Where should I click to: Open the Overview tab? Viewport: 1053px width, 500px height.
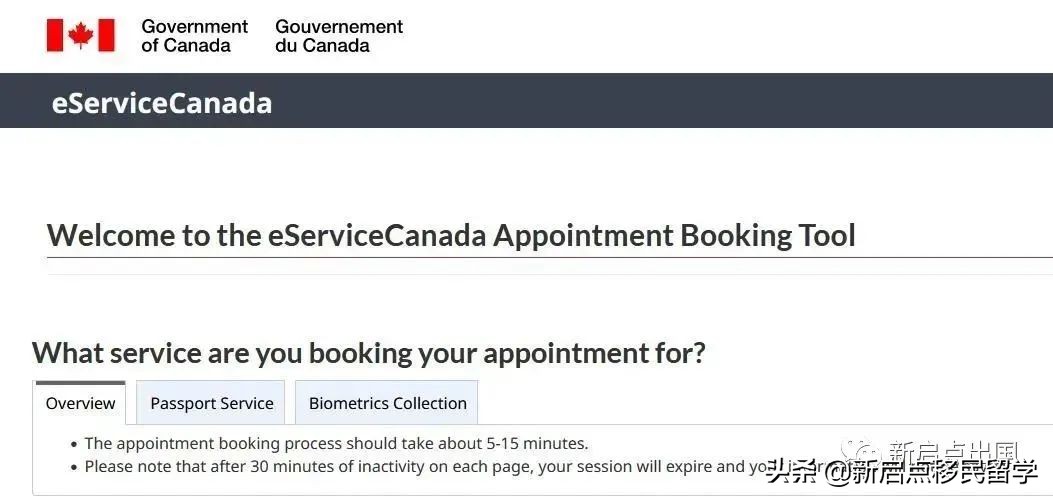(80, 403)
